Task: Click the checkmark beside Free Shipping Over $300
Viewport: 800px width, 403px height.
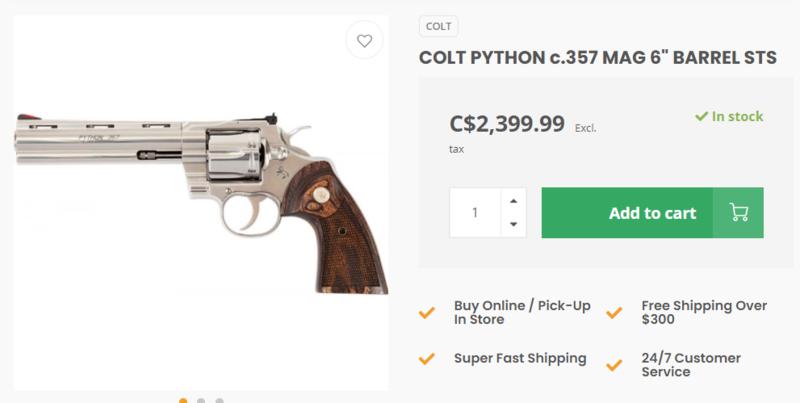Action: (x=614, y=312)
